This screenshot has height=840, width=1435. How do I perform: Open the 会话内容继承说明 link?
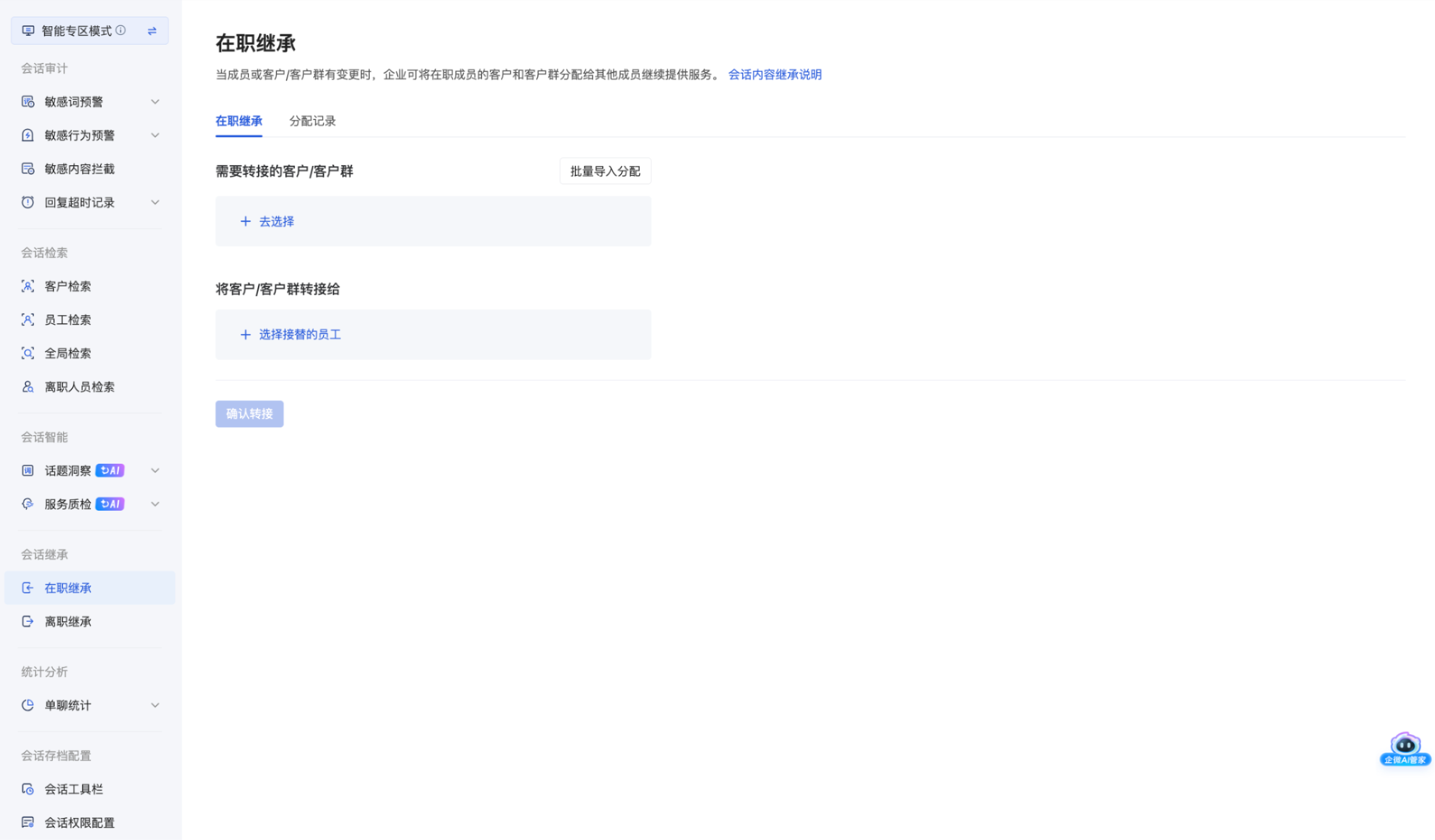coord(775,75)
